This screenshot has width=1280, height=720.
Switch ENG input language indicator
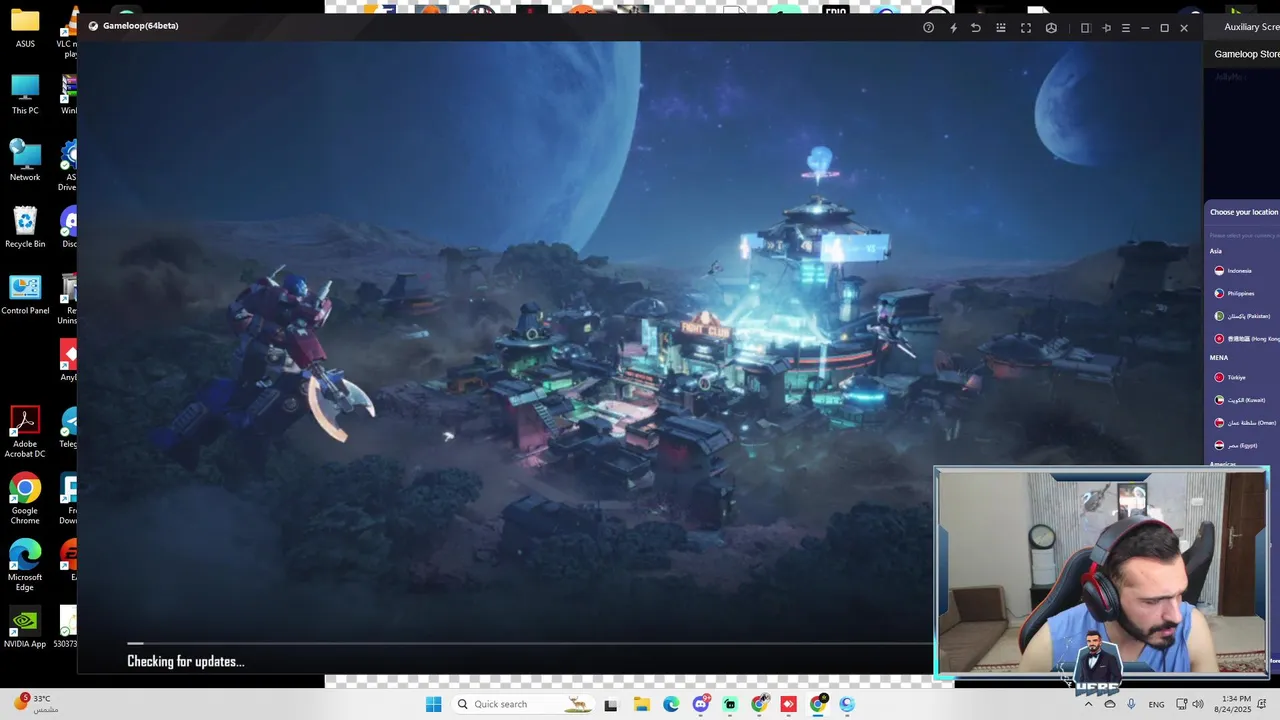point(1156,705)
